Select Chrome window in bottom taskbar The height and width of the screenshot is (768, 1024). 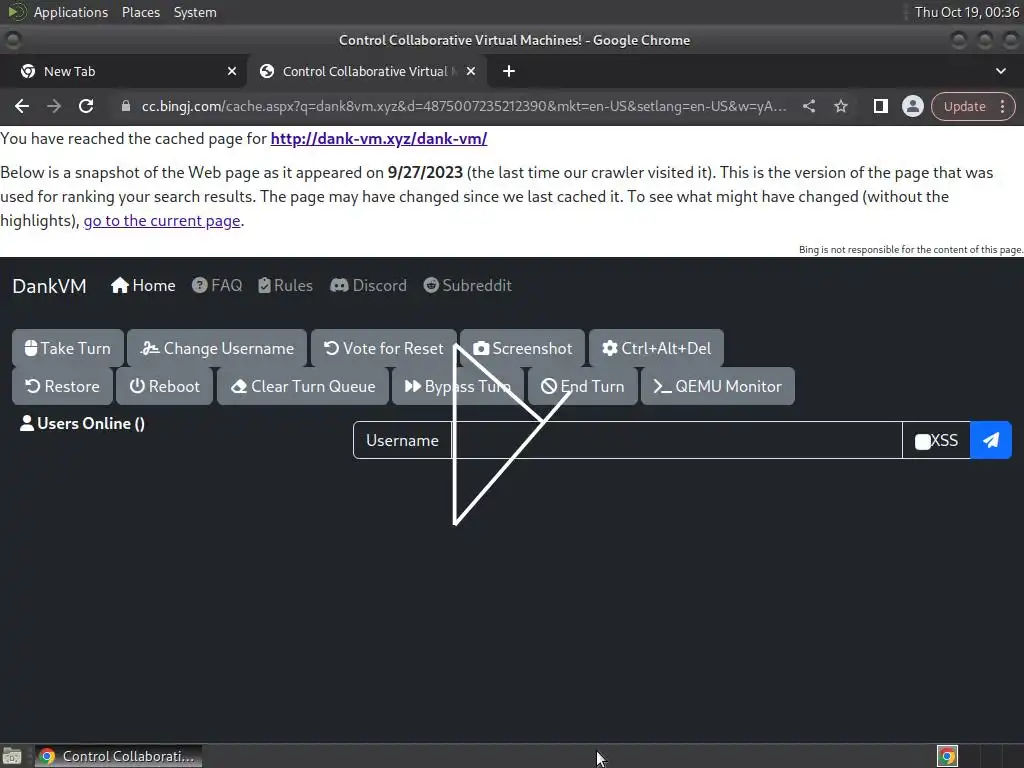(x=118, y=756)
